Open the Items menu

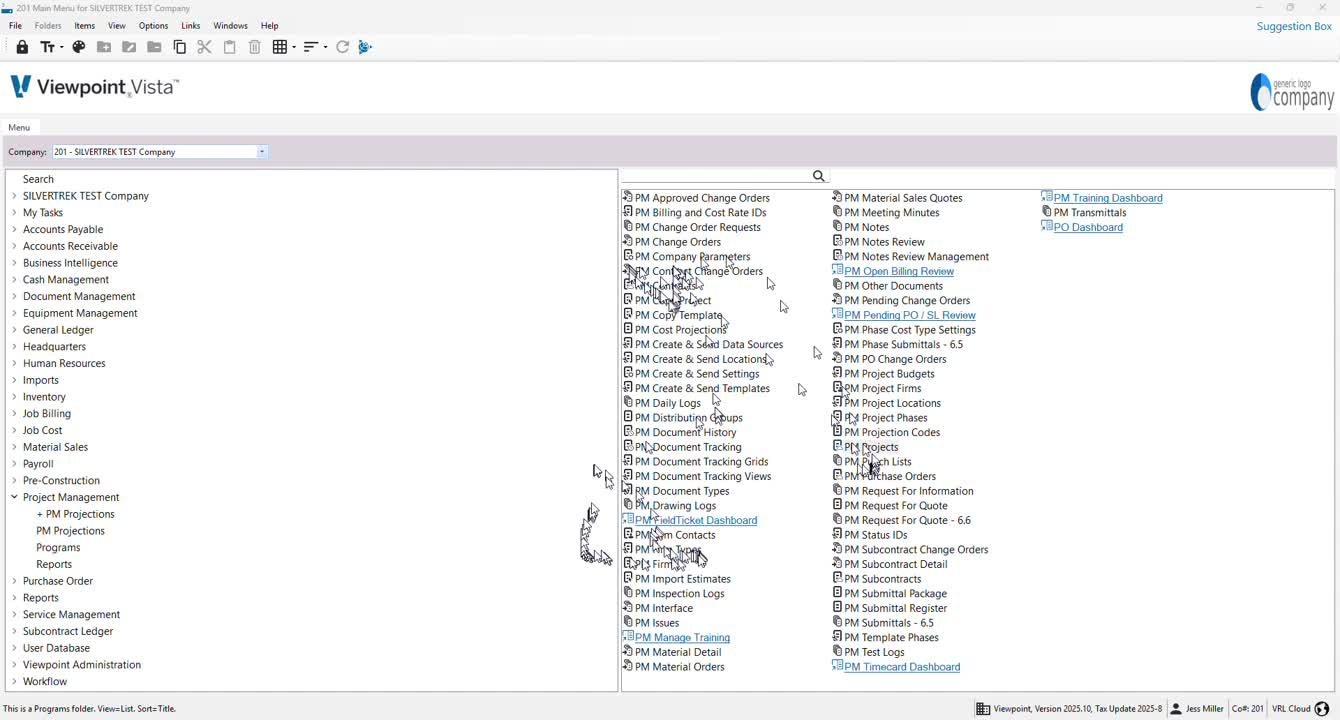[85, 25]
